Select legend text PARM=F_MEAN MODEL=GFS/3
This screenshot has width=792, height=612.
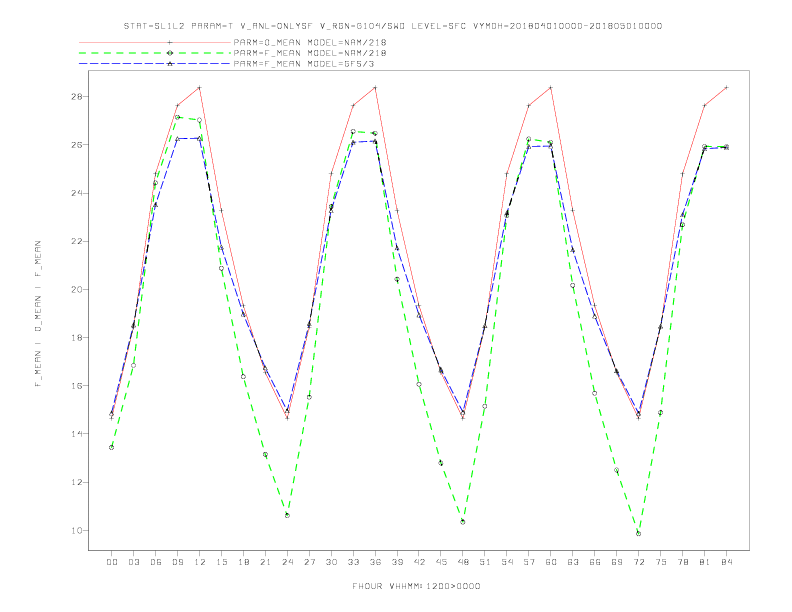point(304,64)
